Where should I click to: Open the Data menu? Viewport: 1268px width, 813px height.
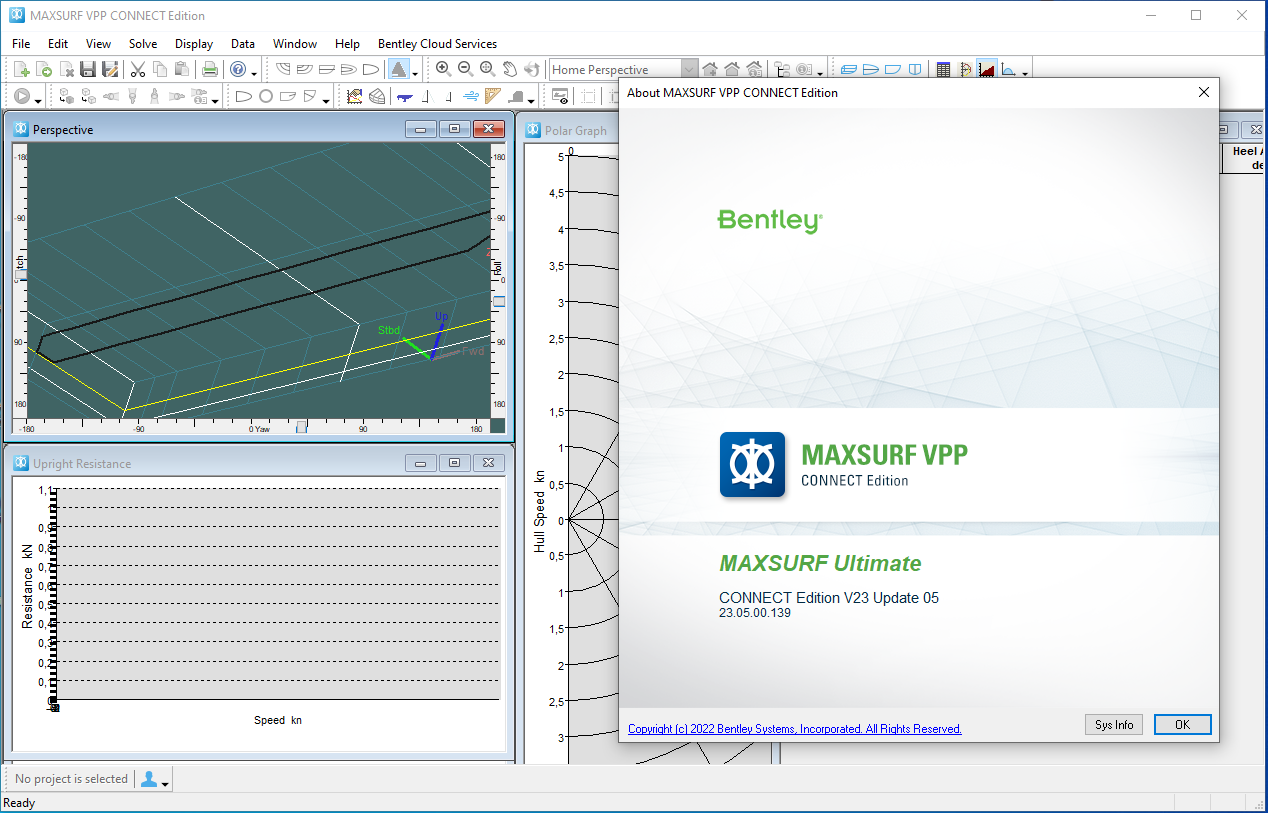tap(243, 44)
